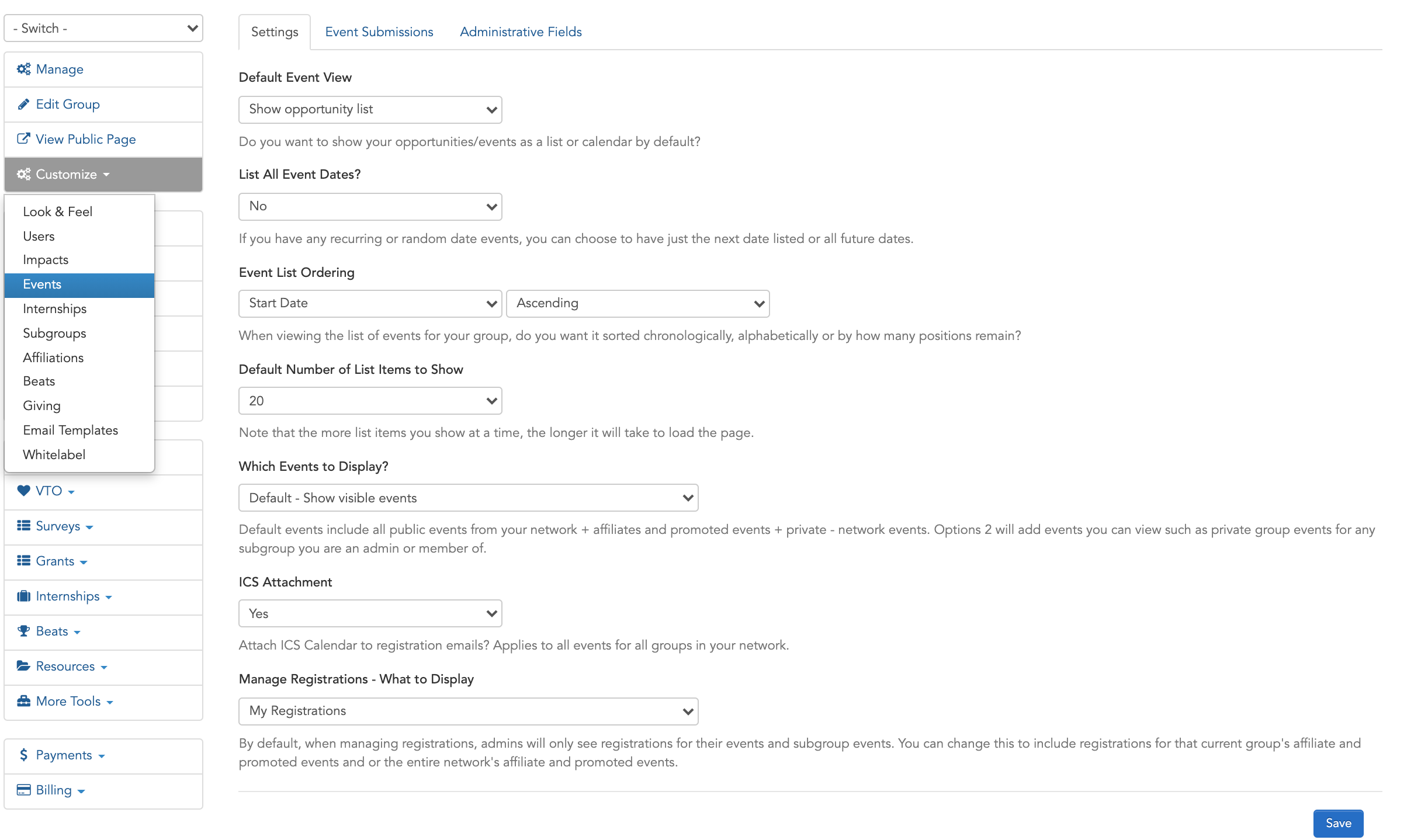Open the Switch group selector

(103, 28)
